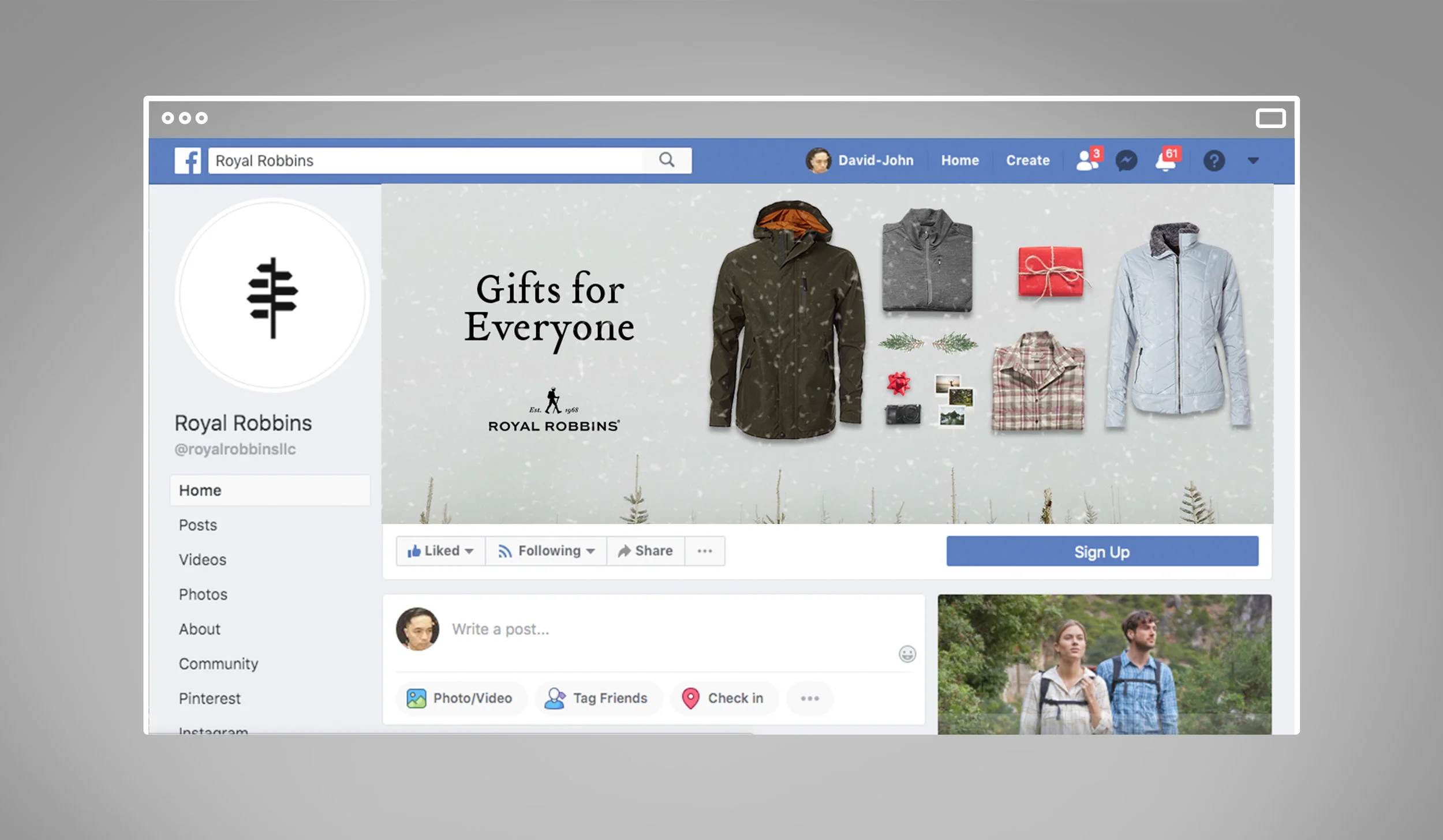The image size is (1443, 840).
Task: Click Tag Friends option
Action: click(597, 698)
